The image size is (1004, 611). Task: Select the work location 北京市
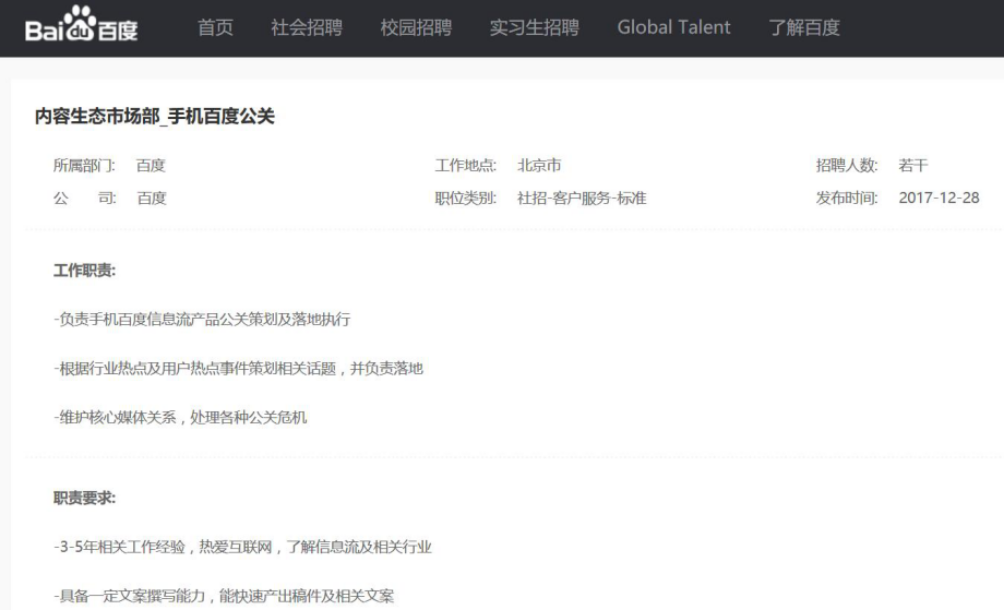[x=539, y=166]
